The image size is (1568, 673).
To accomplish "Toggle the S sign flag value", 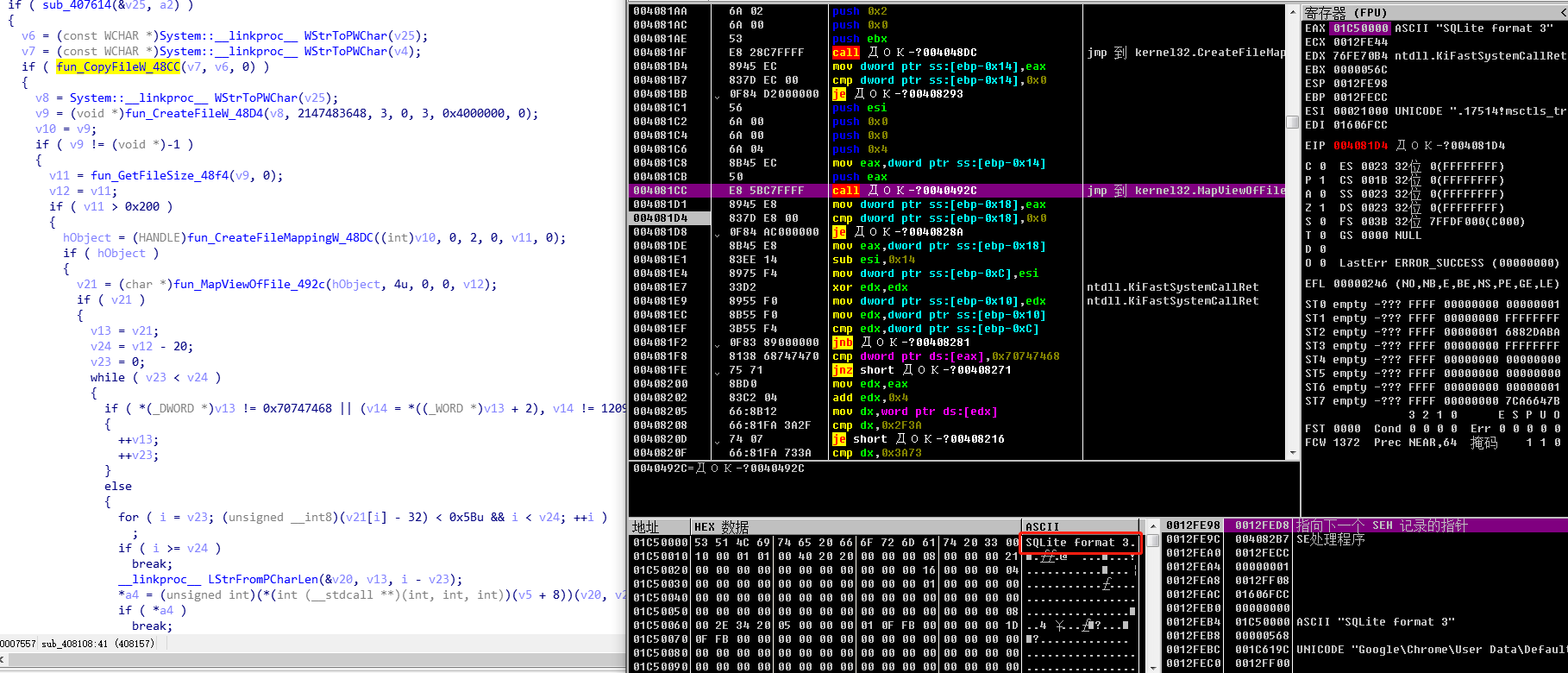I will coord(1322,222).
